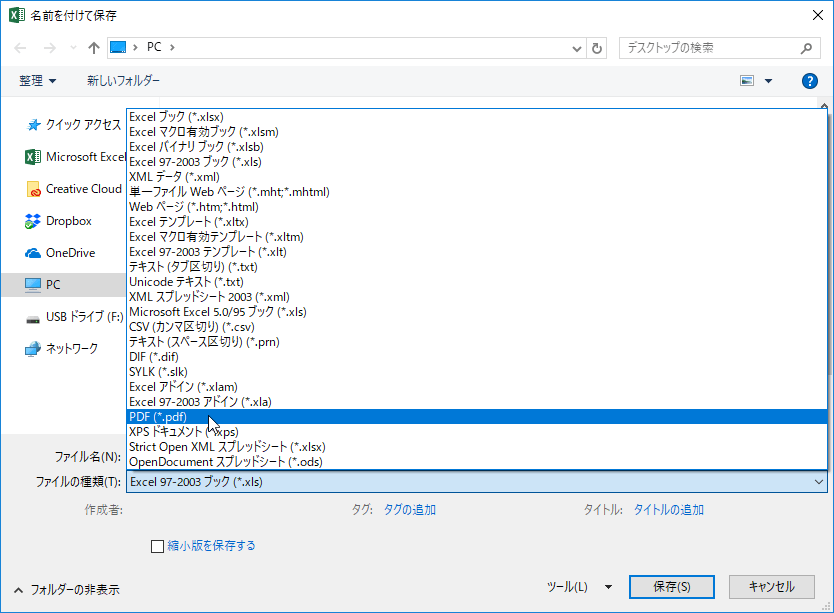Choose Excel マクロ有効ブック (*.xlsm)
This screenshot has height=613, width=834.
(477, 132)
